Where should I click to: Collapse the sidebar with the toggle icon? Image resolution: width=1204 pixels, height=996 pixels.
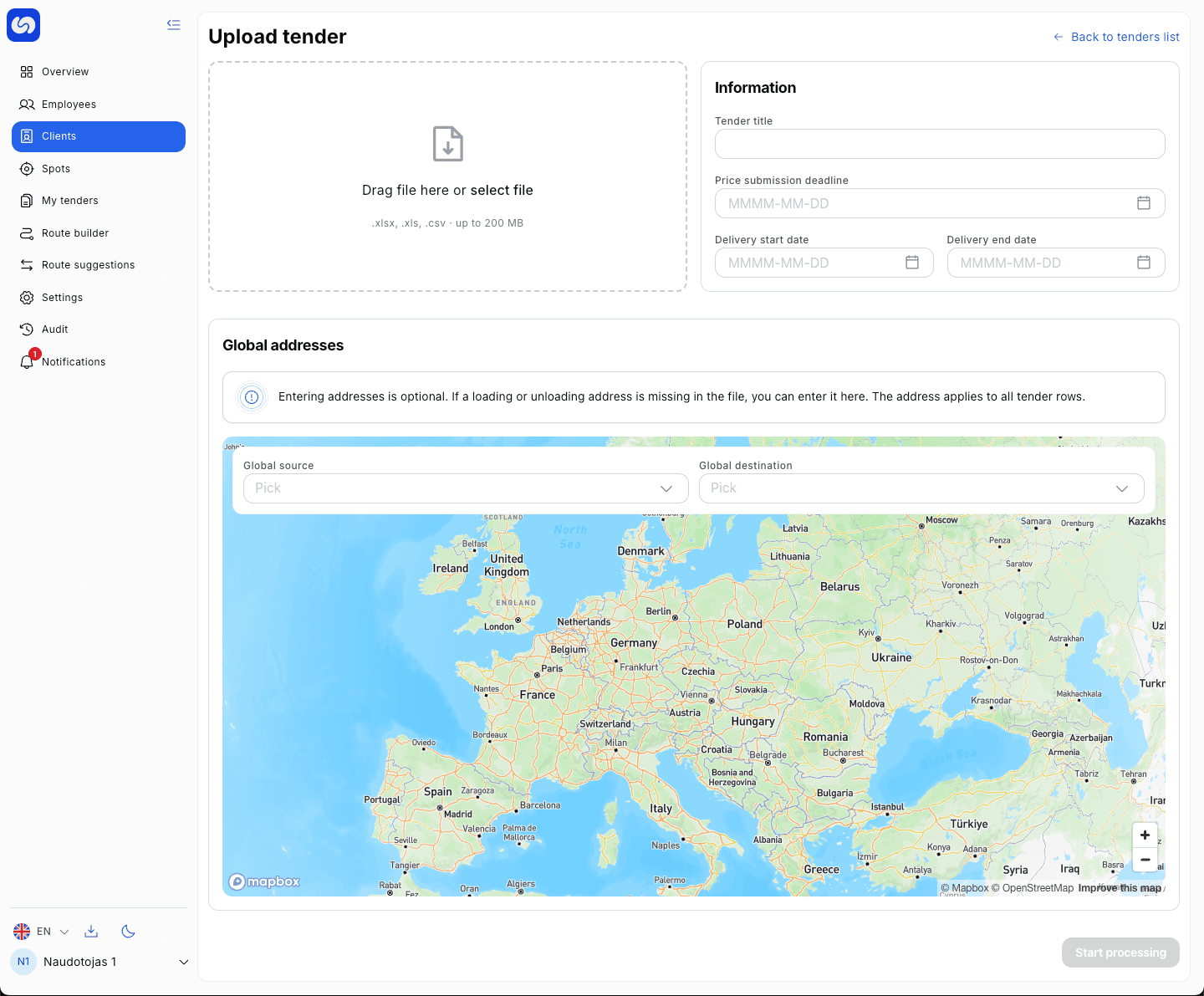point(174,25)
